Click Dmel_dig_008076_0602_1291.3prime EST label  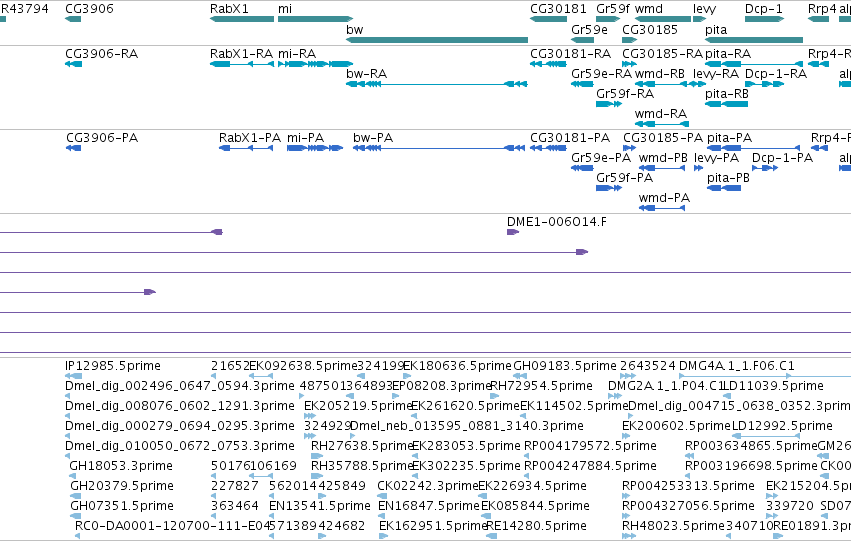pyautogui.click(x=180, y=406)
